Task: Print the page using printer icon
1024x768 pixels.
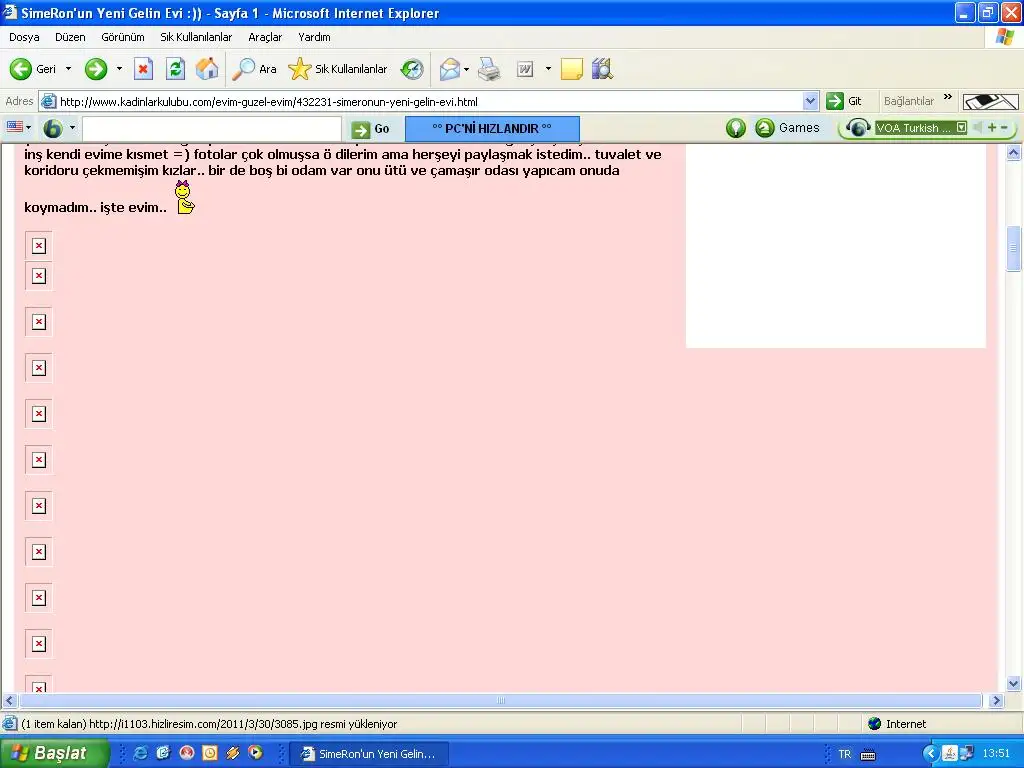Action: [489, 69]
